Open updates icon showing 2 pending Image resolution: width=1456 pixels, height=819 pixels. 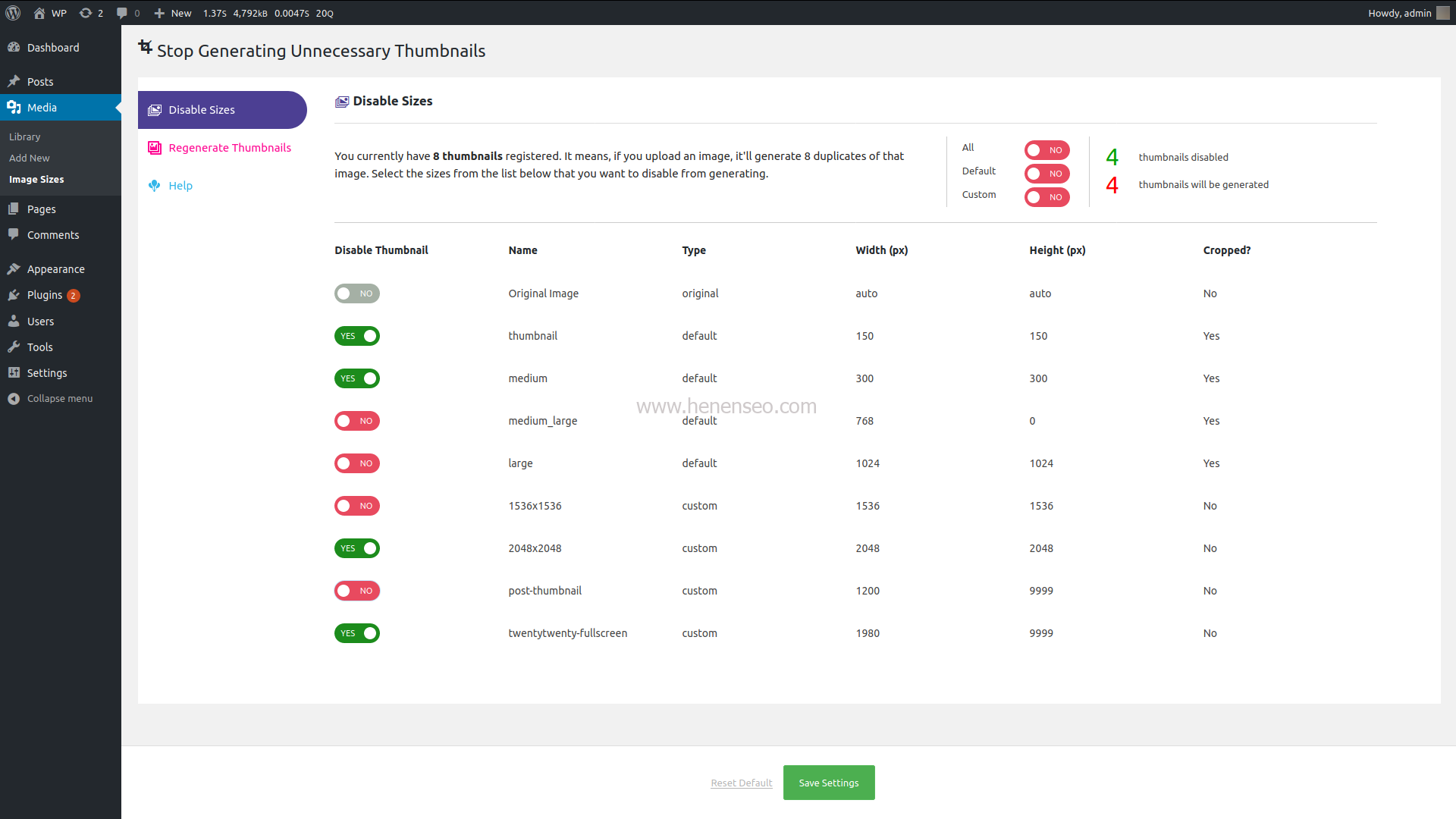coord(86,13)
